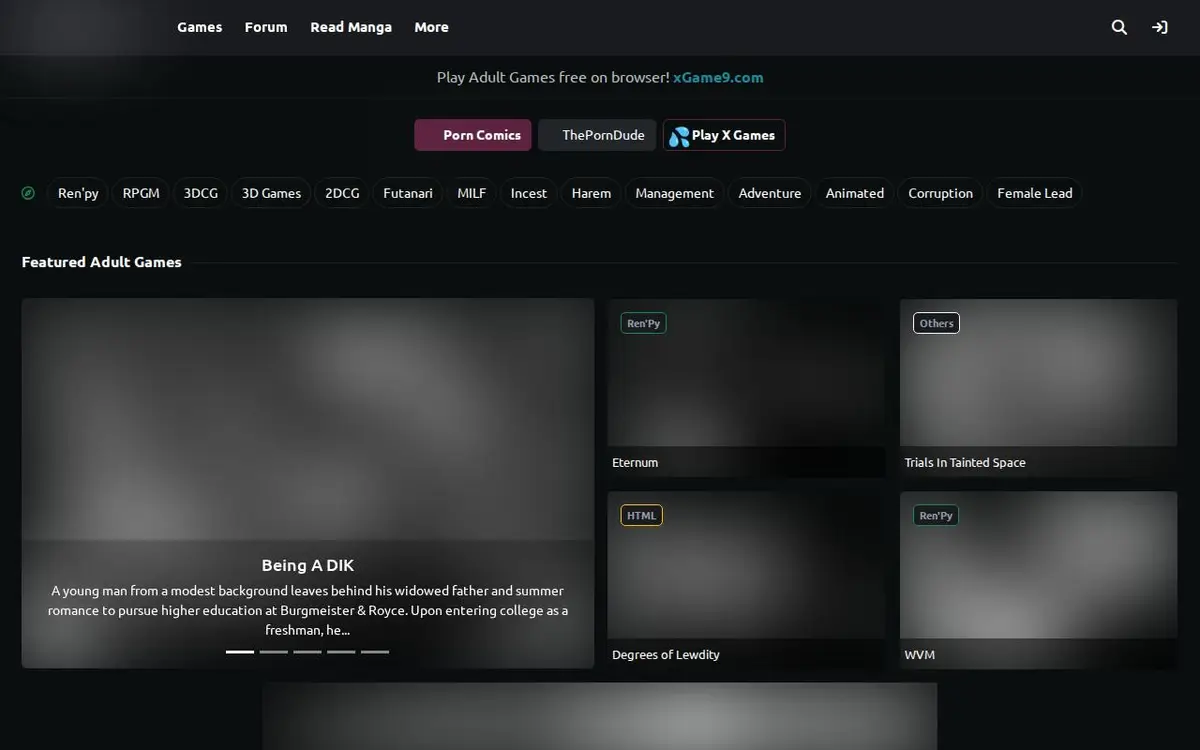Select the first carousel slide indicator
This screenshot has height=750, width=1200.
coord(240,652)
